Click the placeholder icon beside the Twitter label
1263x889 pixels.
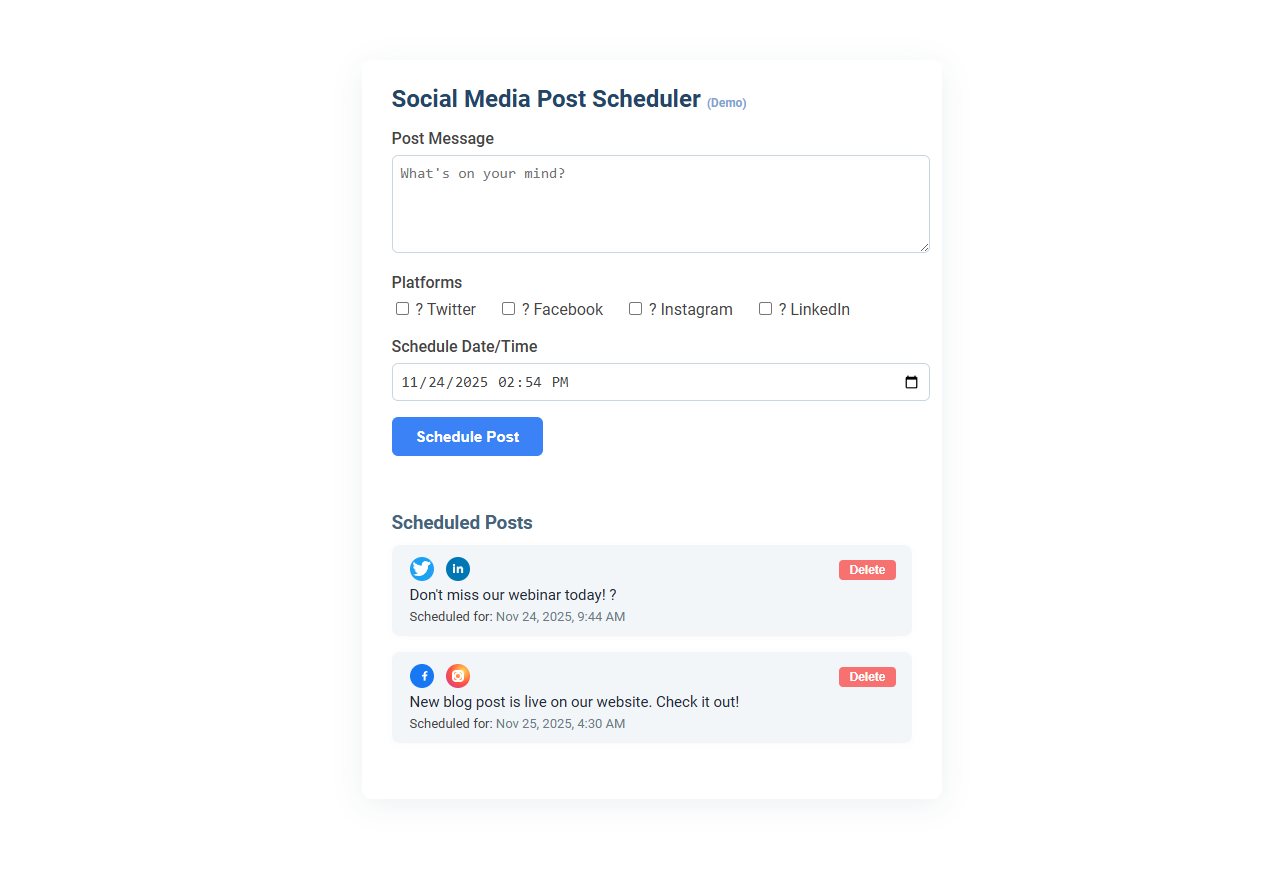tap(417, 309)
